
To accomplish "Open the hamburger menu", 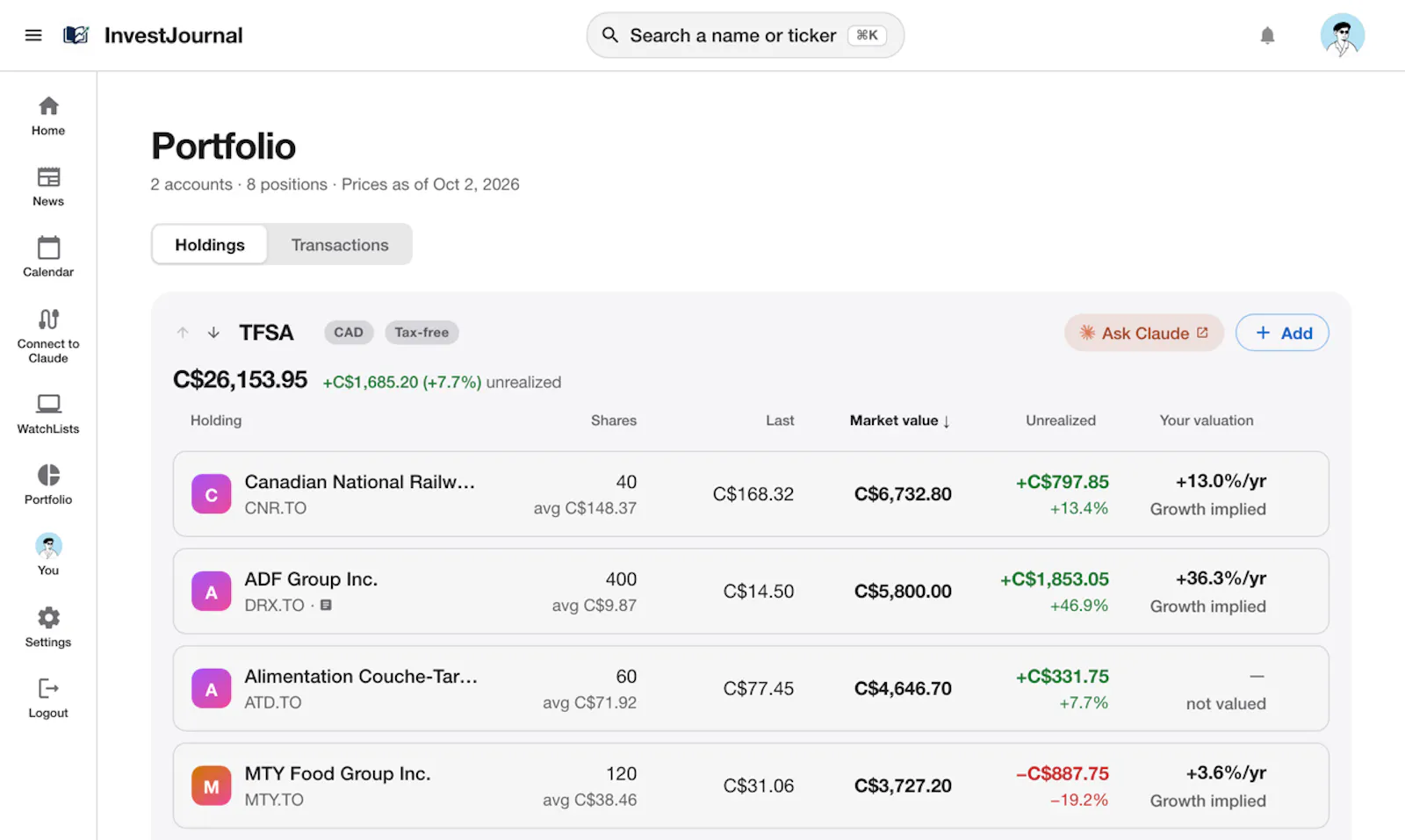I will pos(33,35).
